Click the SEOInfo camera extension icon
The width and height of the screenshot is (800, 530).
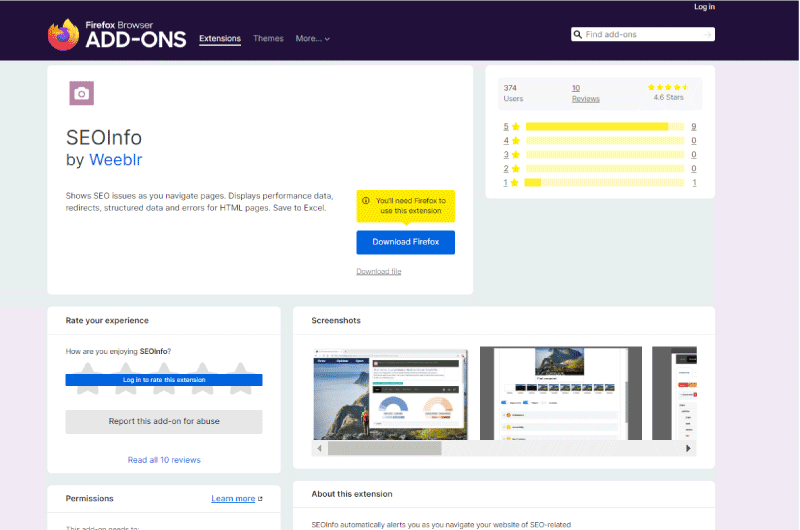(82, 93)
